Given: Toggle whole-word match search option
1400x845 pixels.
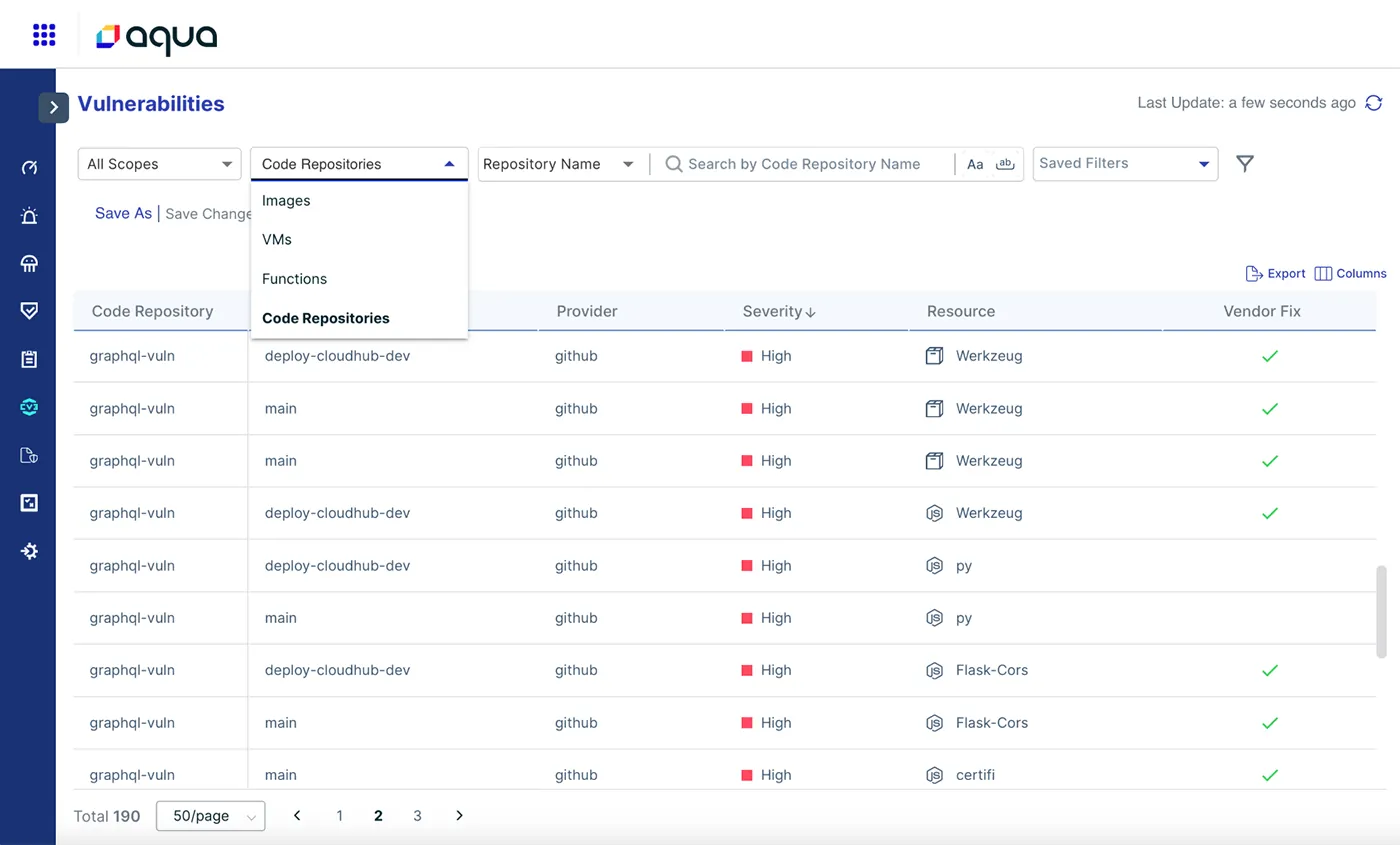Looking at the screenshot, I should pos(1006,164).
